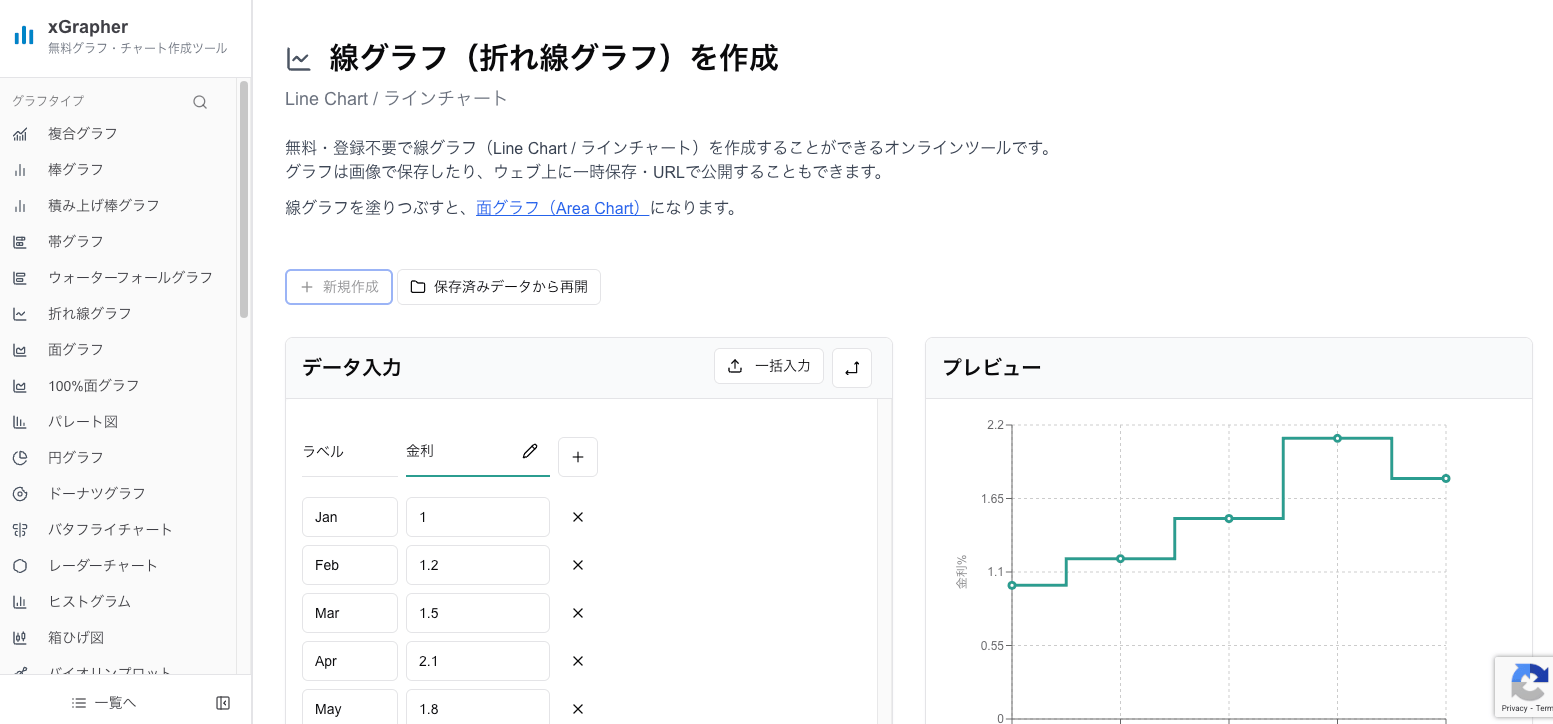
Task: Click the search magnifier next to グラフタイプ
Action: point(199,101)
